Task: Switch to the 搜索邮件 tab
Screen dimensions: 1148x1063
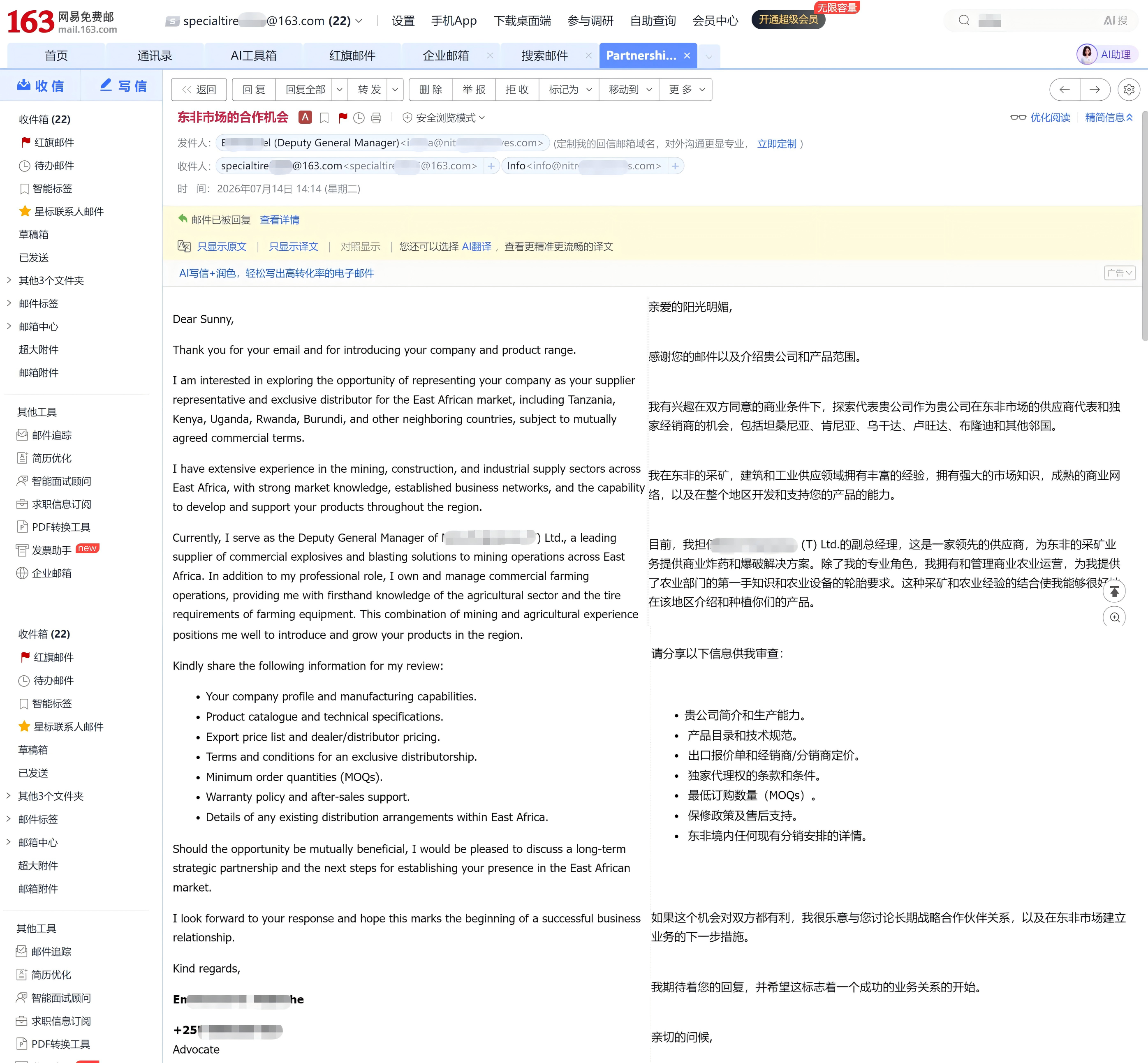Action: coord(544,56)
